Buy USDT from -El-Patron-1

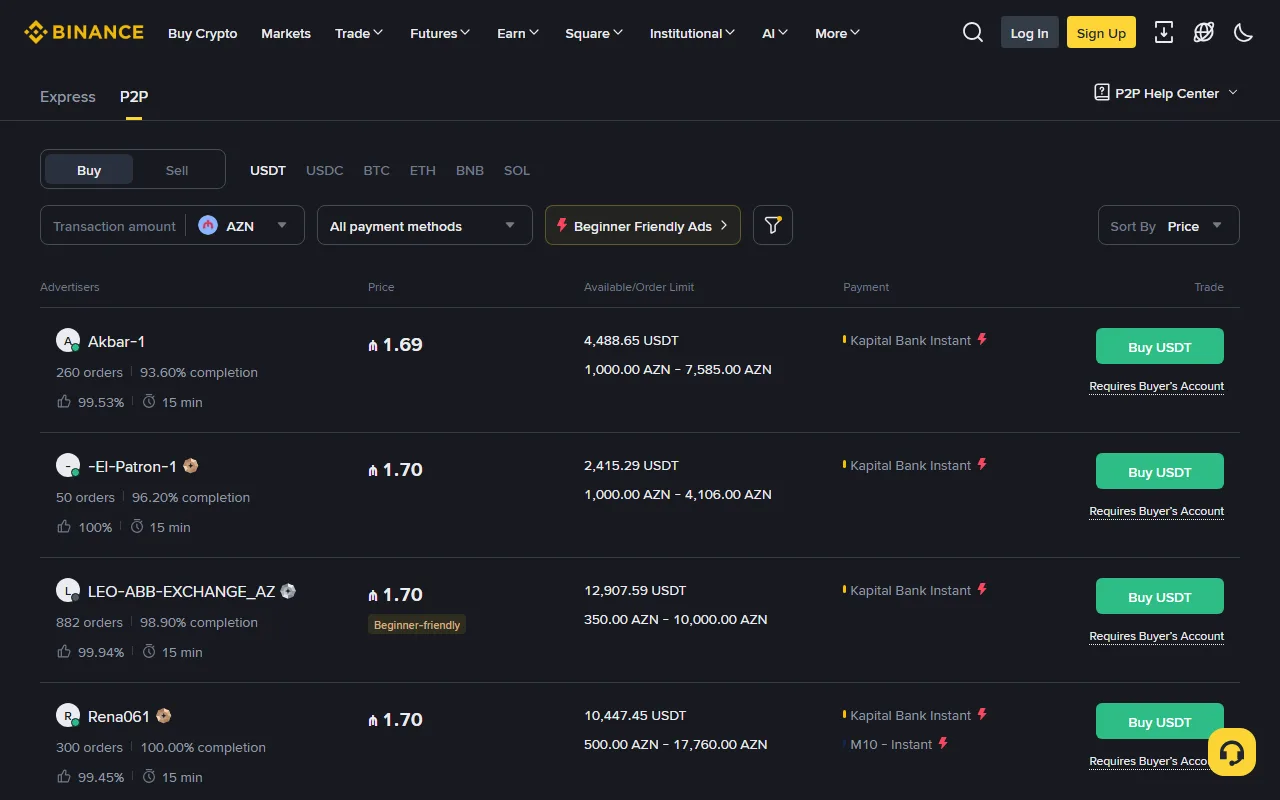pyautogui.click(x=1160, y=471)
